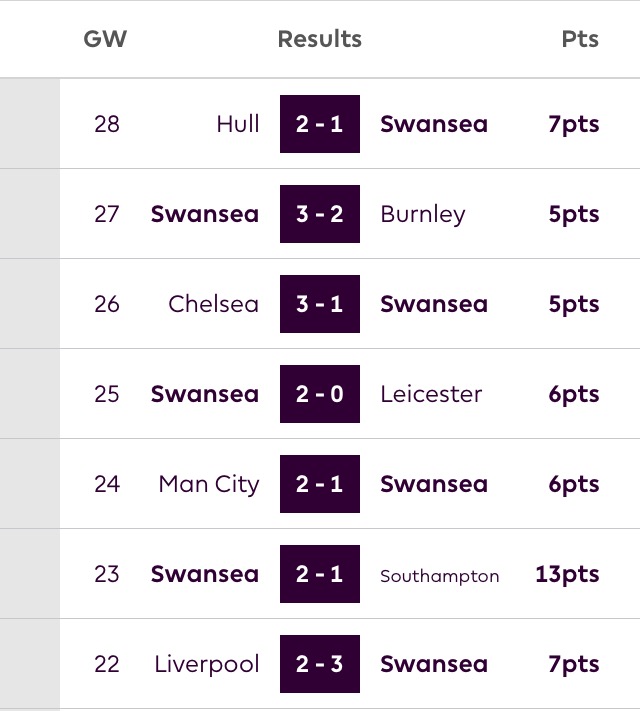Select the Liverpool team name

[207, 664]
